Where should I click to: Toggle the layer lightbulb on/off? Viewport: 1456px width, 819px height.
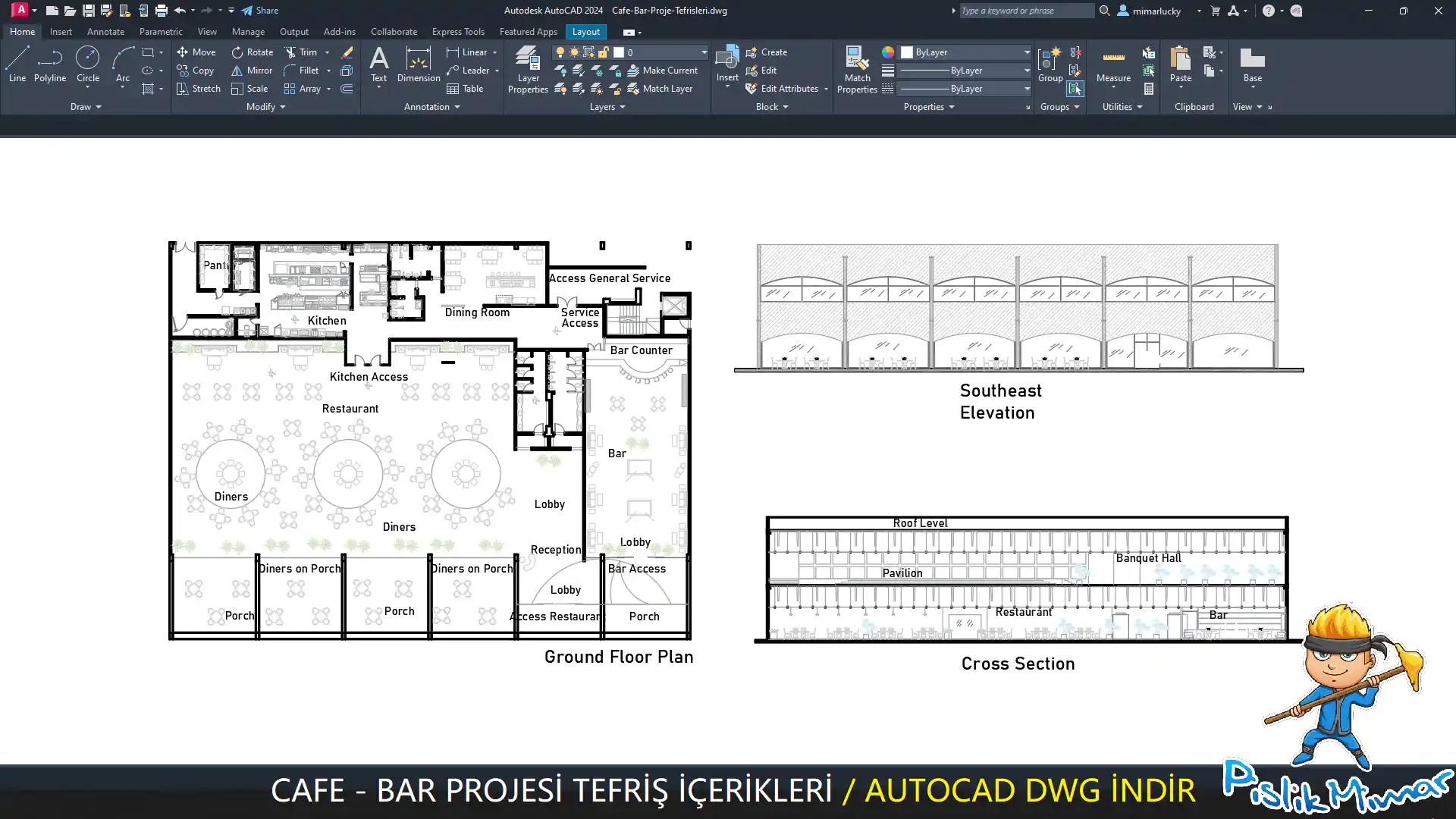(560, 52)
